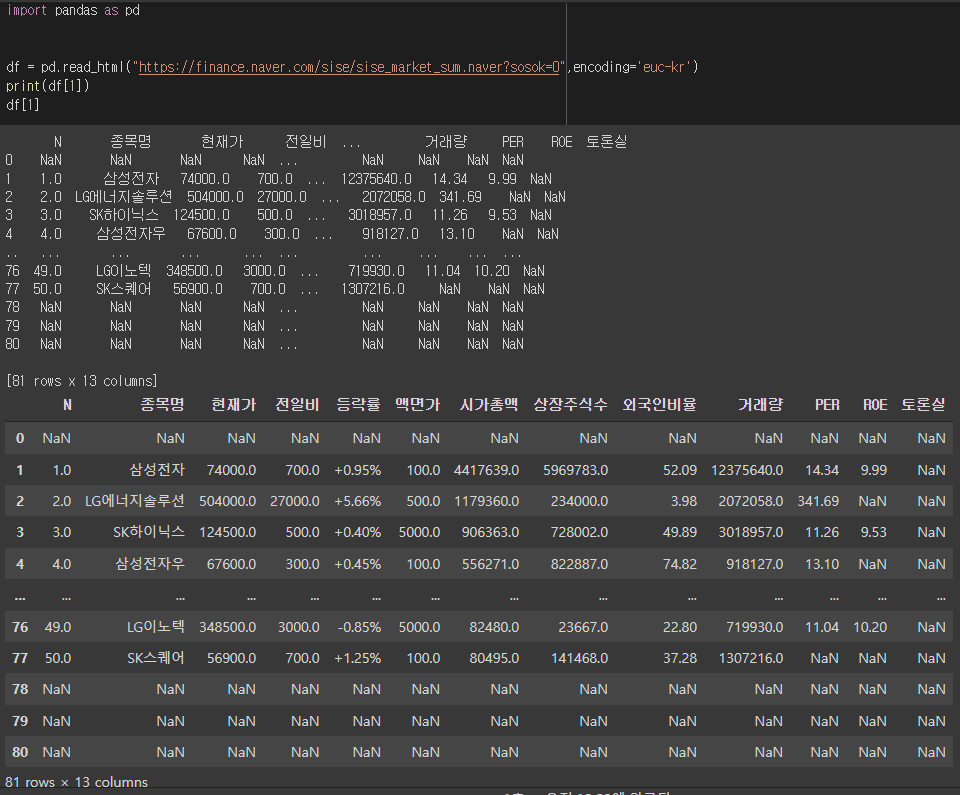
Task: Click row index 76 in rendered table
Action: [x=20, y=627]
